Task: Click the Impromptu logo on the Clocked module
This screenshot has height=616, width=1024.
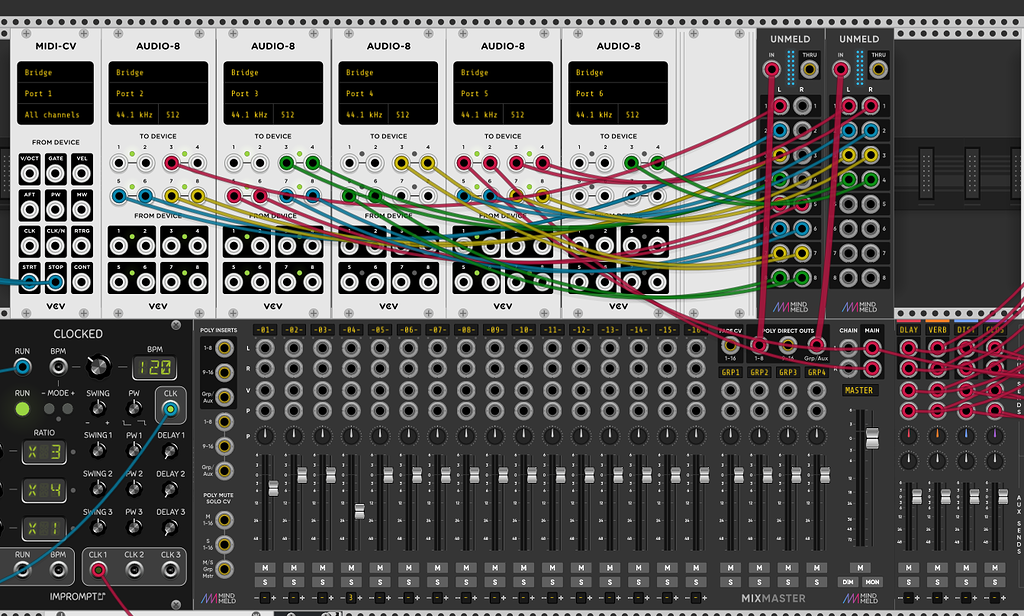Action: tap(77, 595)
